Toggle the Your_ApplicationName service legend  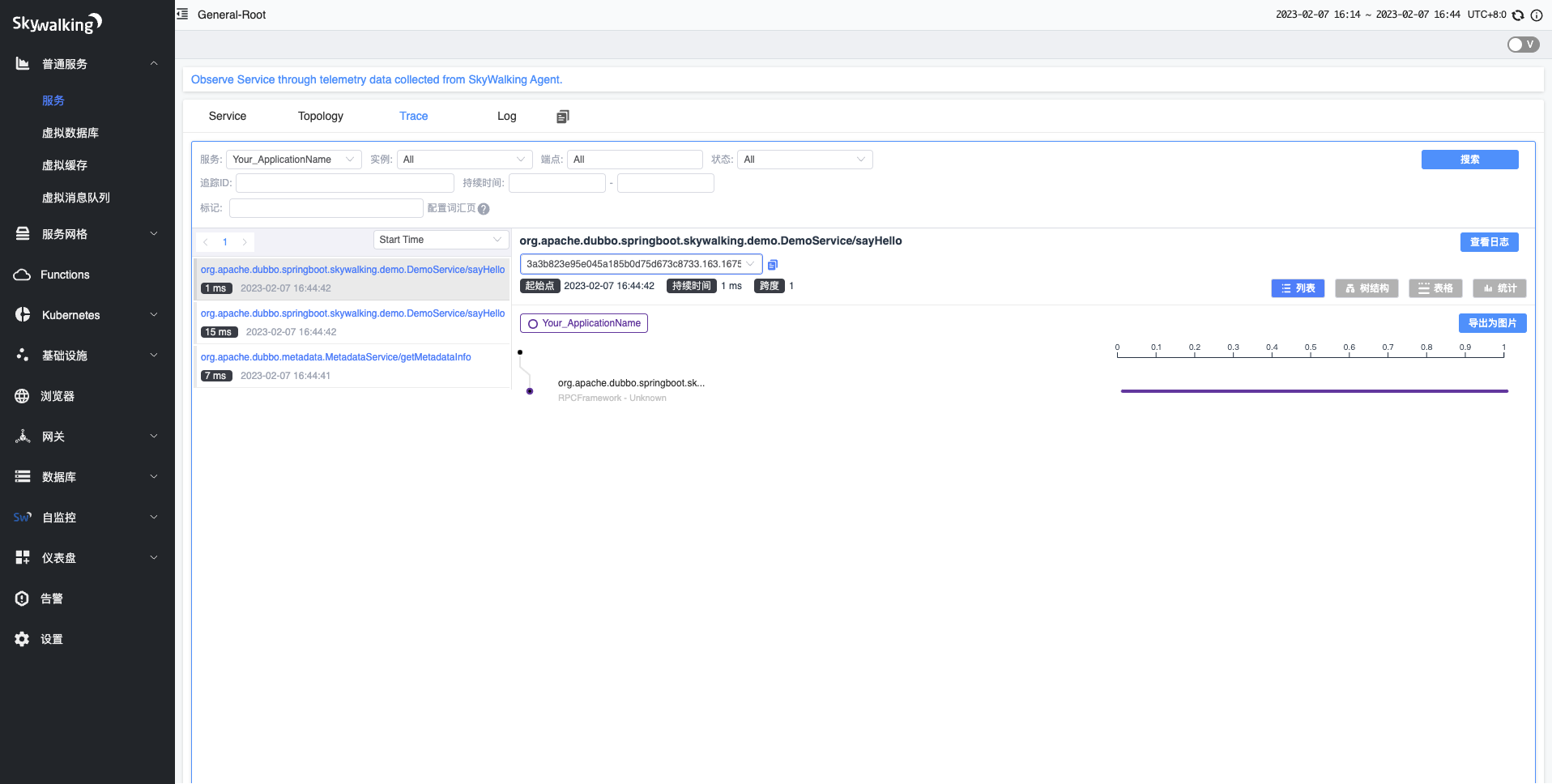583,323
